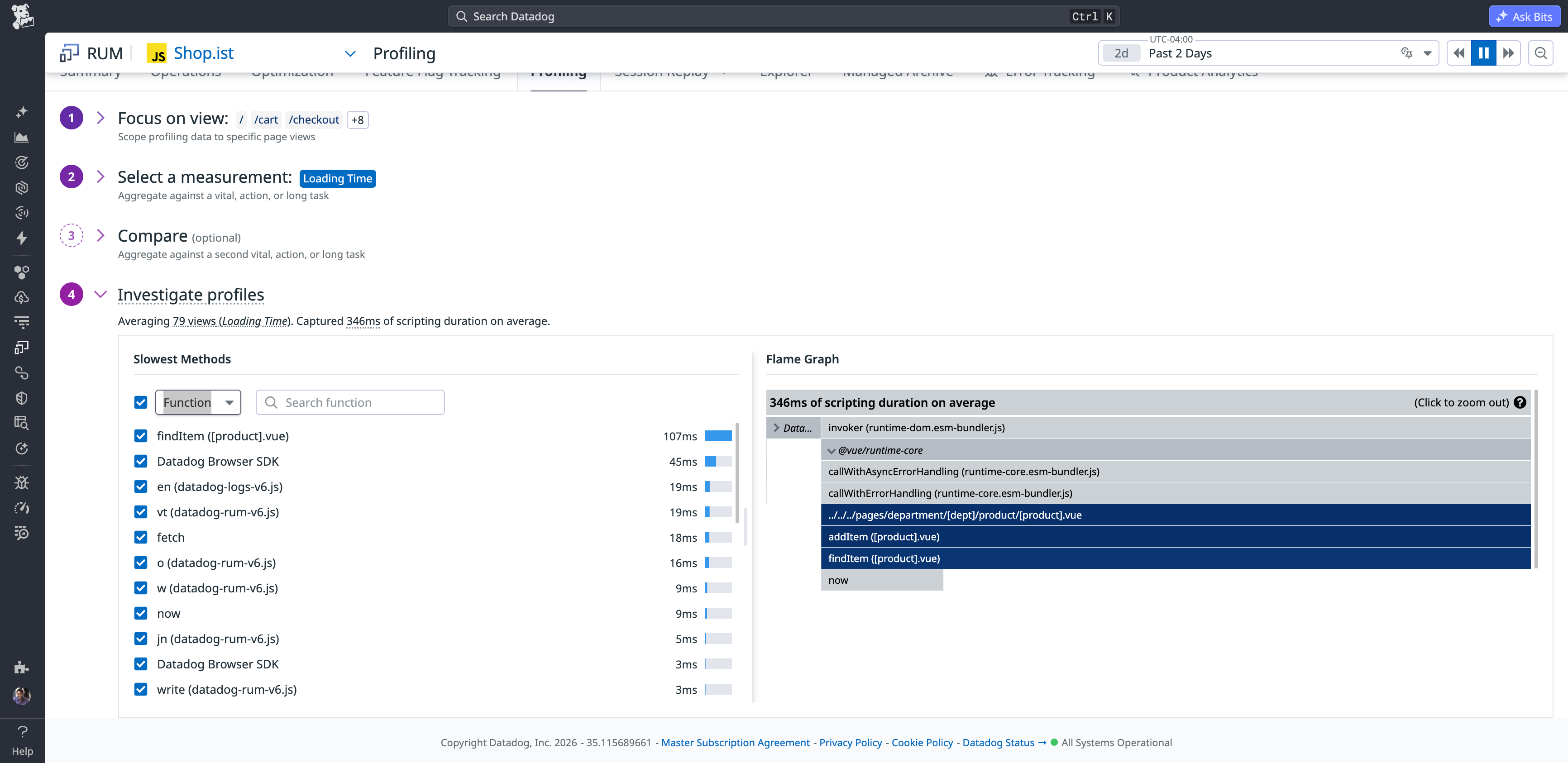Open the gauge speedometer sidebar icon
Image resolution: width=1568 pixels, height=763 pixels.
(x=22, y=508)
